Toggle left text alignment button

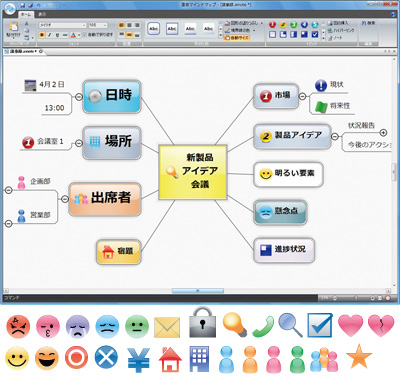(122, 25)
